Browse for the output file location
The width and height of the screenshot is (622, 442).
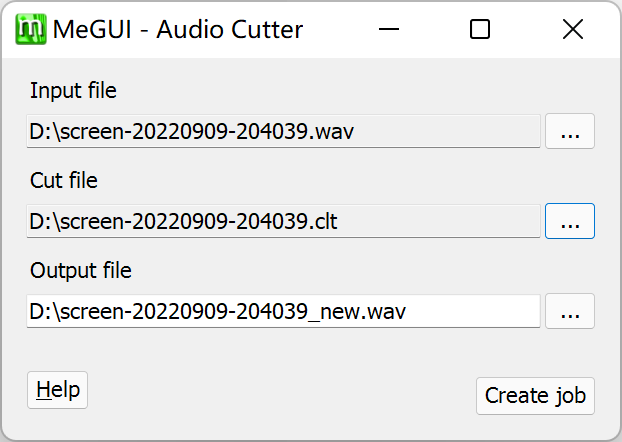(x=570, y=311)
